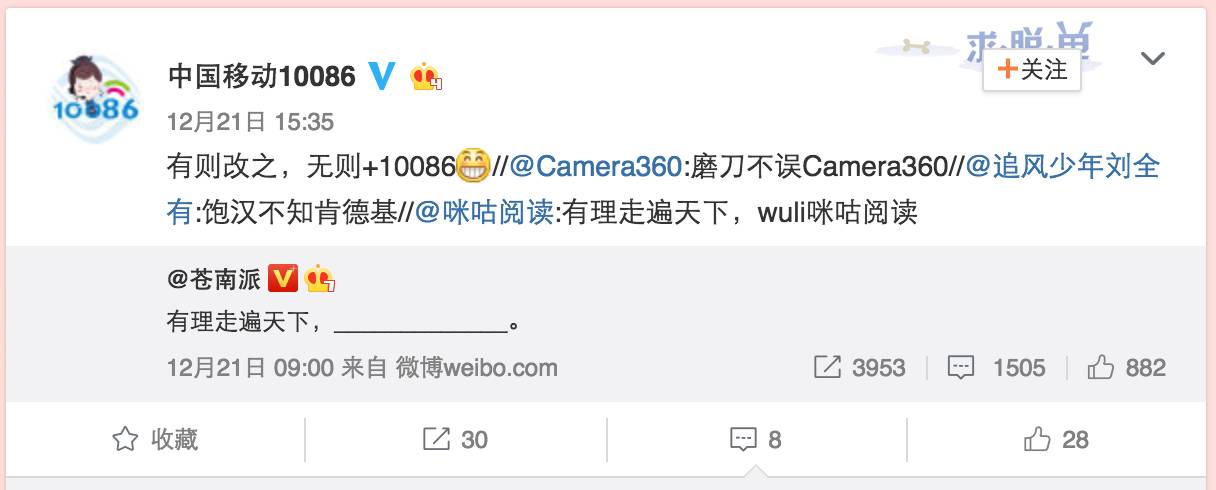This screenshot has height=490, width=1216.
Task: Click the crown membership icon beside 中国移动10086
Action: pyautogui.click(x=427, y=76)
